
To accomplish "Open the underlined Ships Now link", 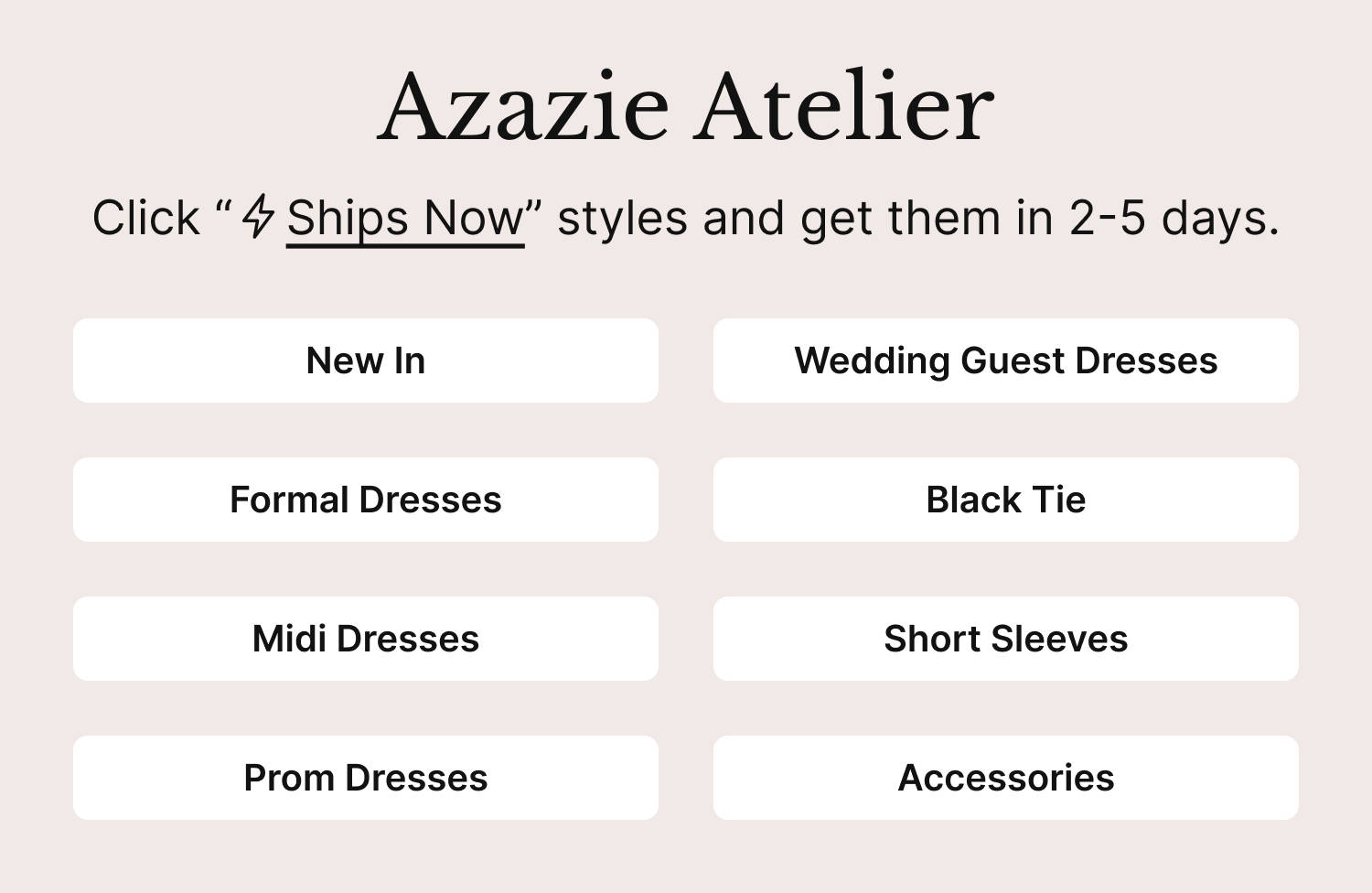I will (405, 219).
